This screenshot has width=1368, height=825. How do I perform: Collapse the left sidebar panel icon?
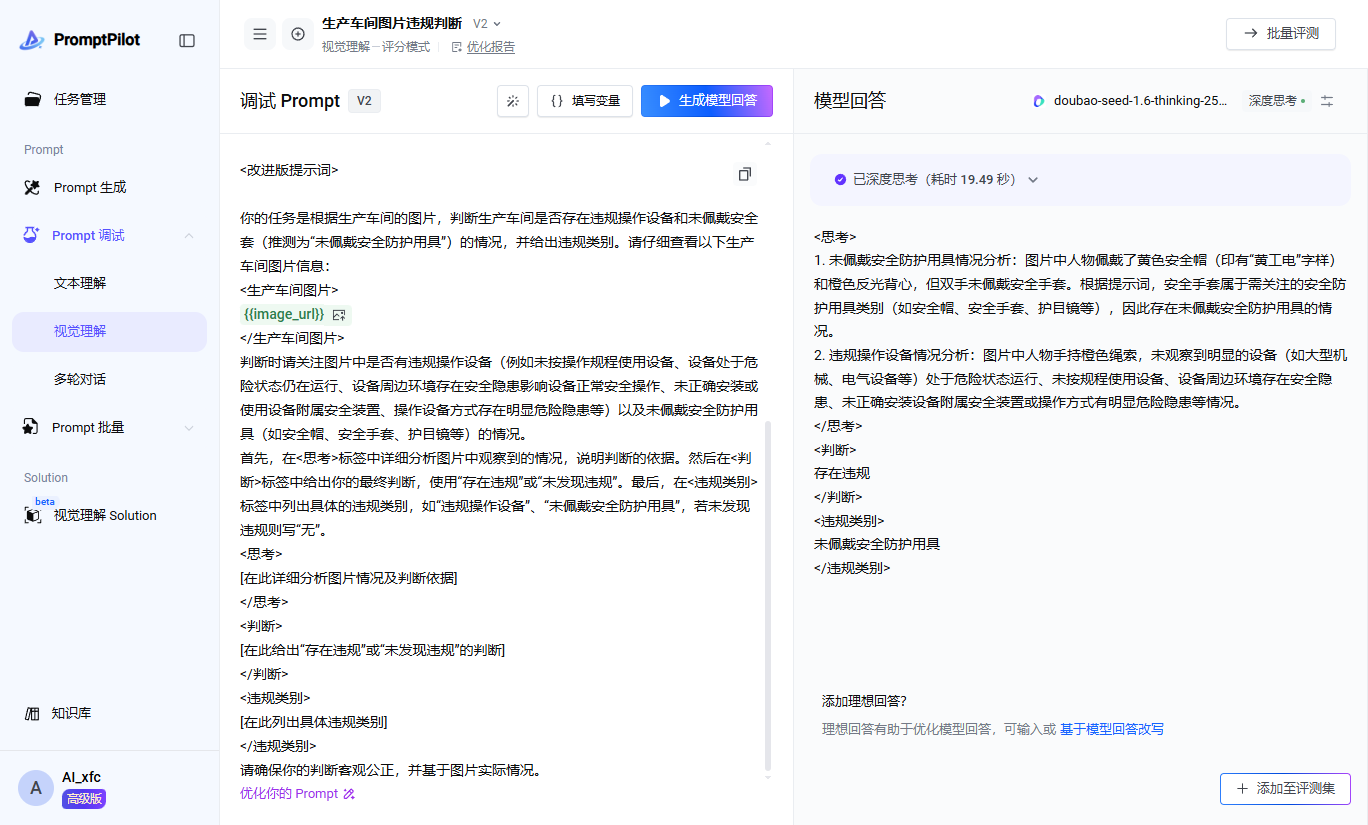click(x=187, y=41)
